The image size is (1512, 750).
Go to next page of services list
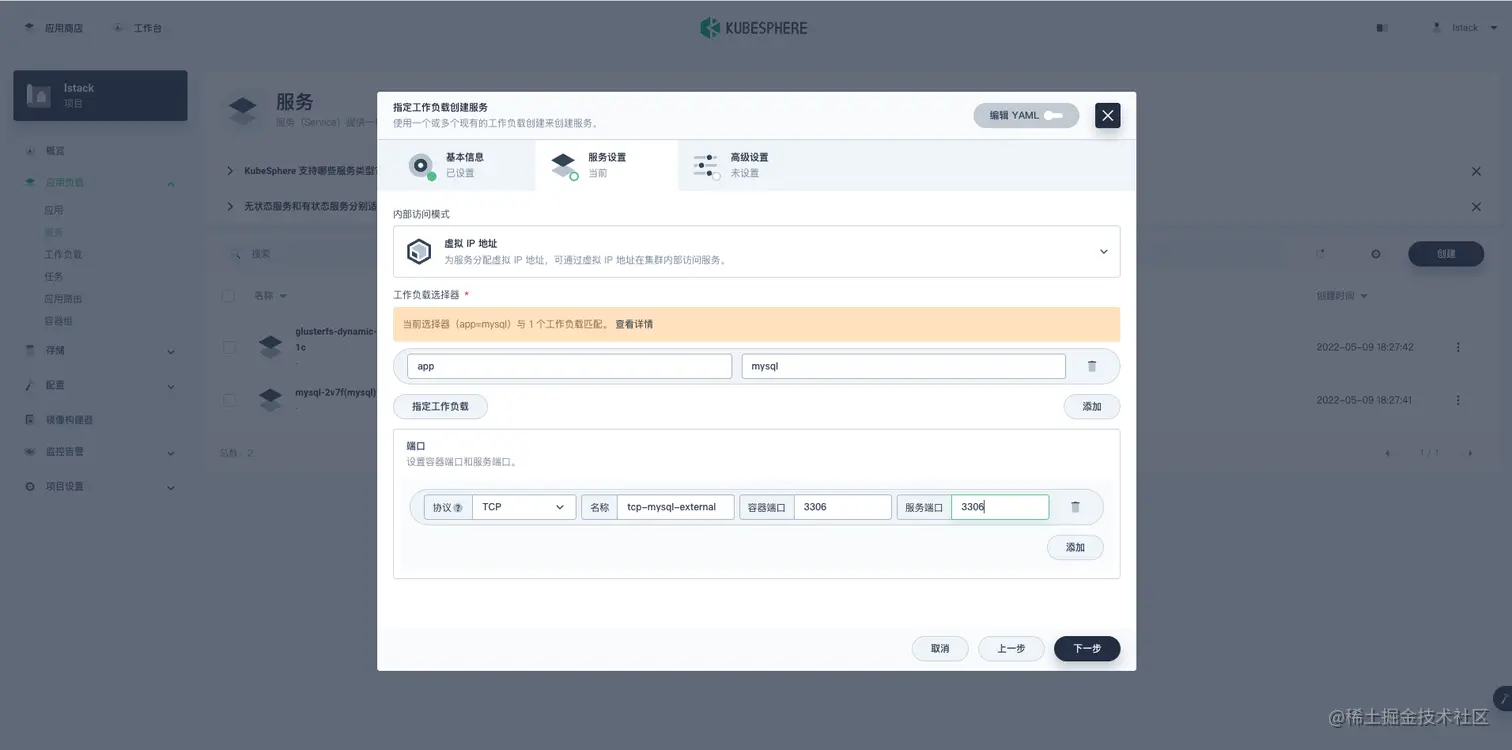pyautogui.click(x=1470, y=453)
